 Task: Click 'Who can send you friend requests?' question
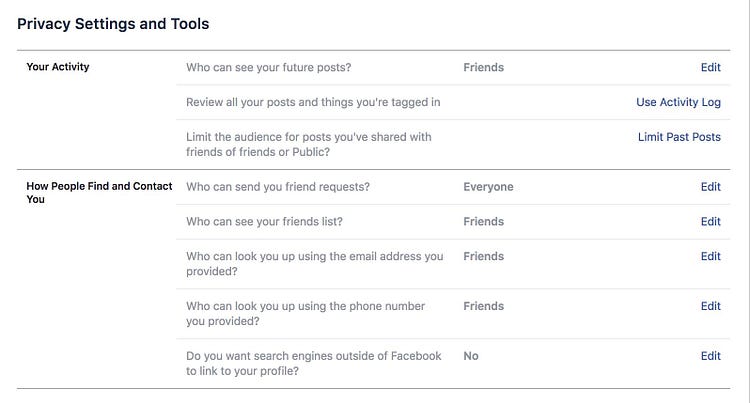pyautogui.click(x=278, y=187)
